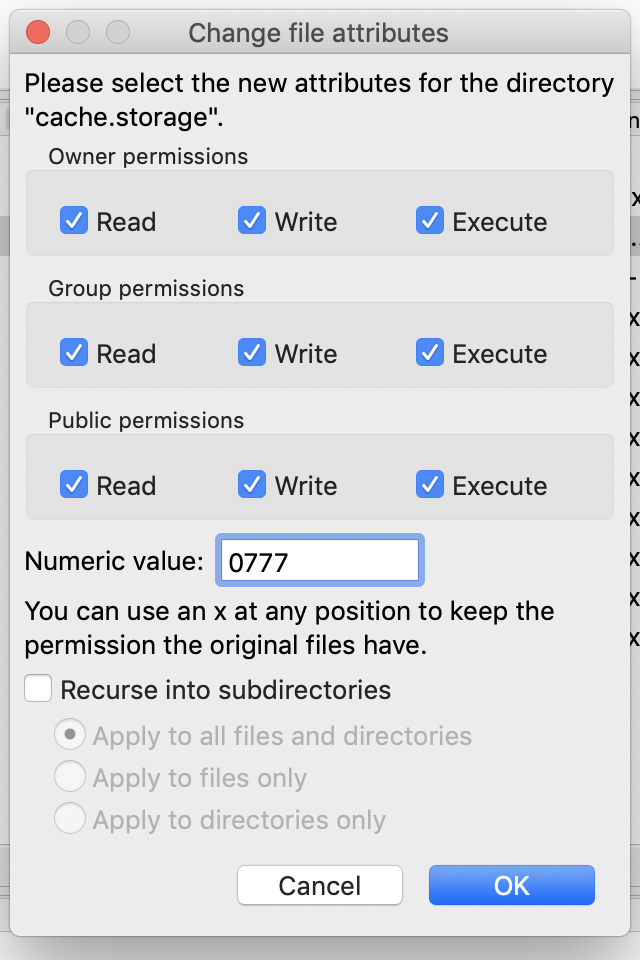This screenshot has width=640, height=960.
Task: Select Apply to all files and directories
Action: 70,736
